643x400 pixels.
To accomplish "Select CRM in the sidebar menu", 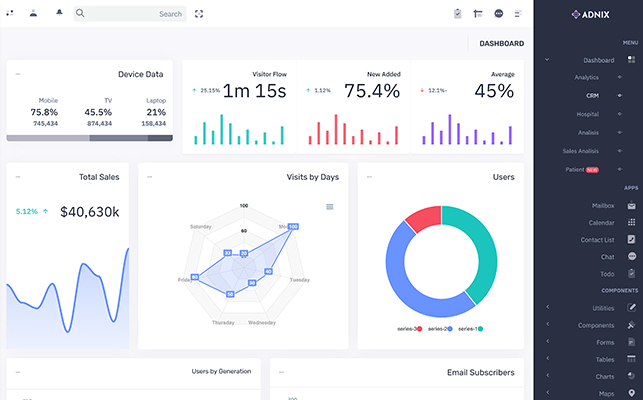I will (592, 96).
